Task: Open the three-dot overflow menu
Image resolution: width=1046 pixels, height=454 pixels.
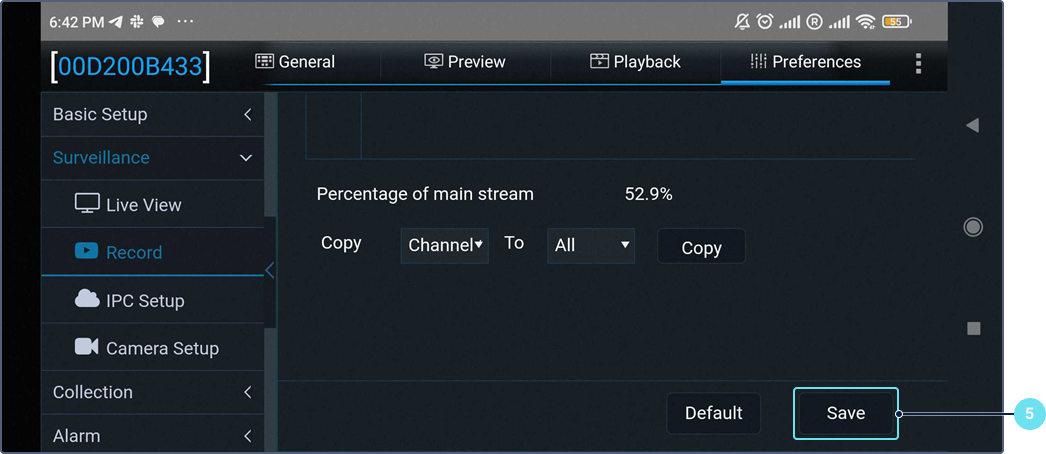Action: [x=918, y=63]
